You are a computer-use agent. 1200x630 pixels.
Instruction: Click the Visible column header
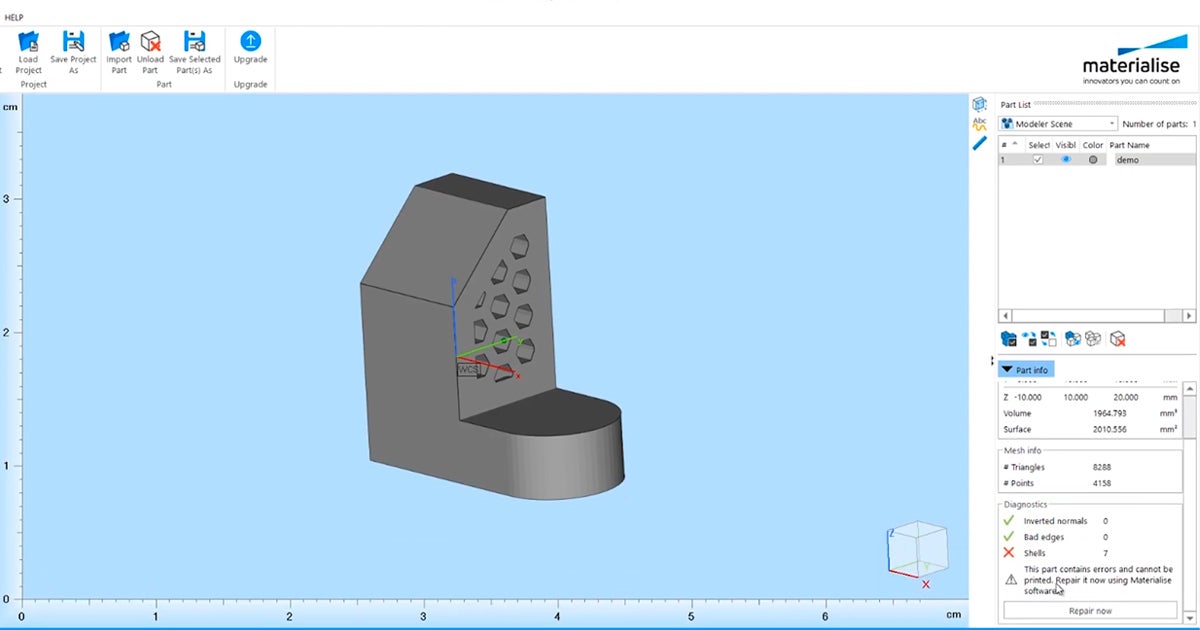click(x=1066, y=145)
